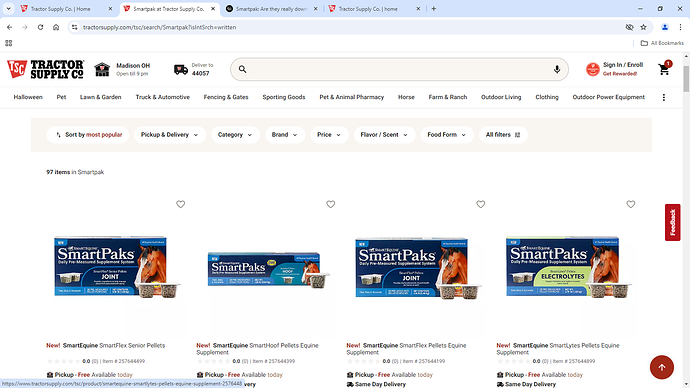Open the three-dot more categories menu
The image size is (690, 388).
664,97
